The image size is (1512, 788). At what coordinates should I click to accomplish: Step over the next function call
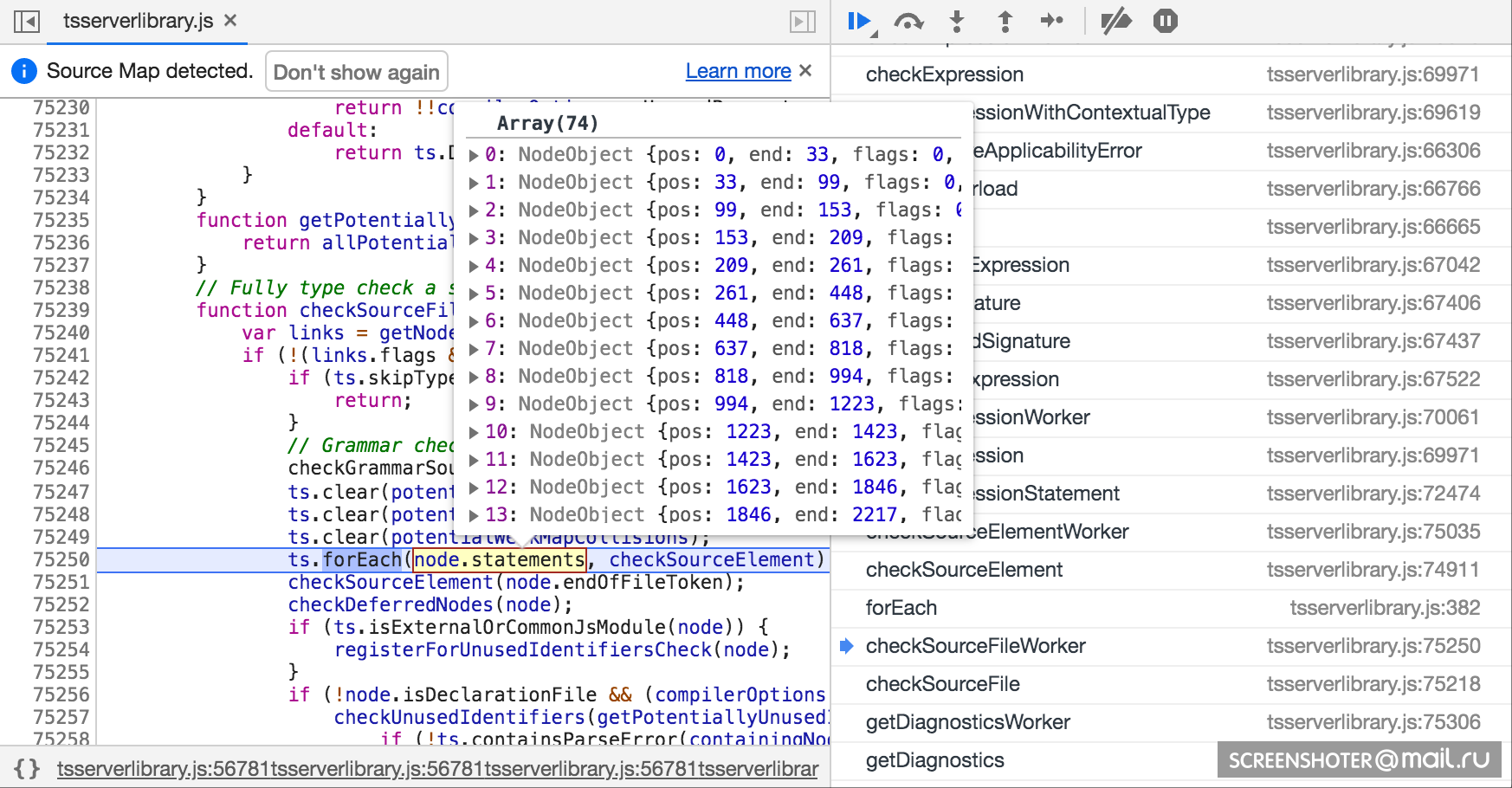(908, 21)
